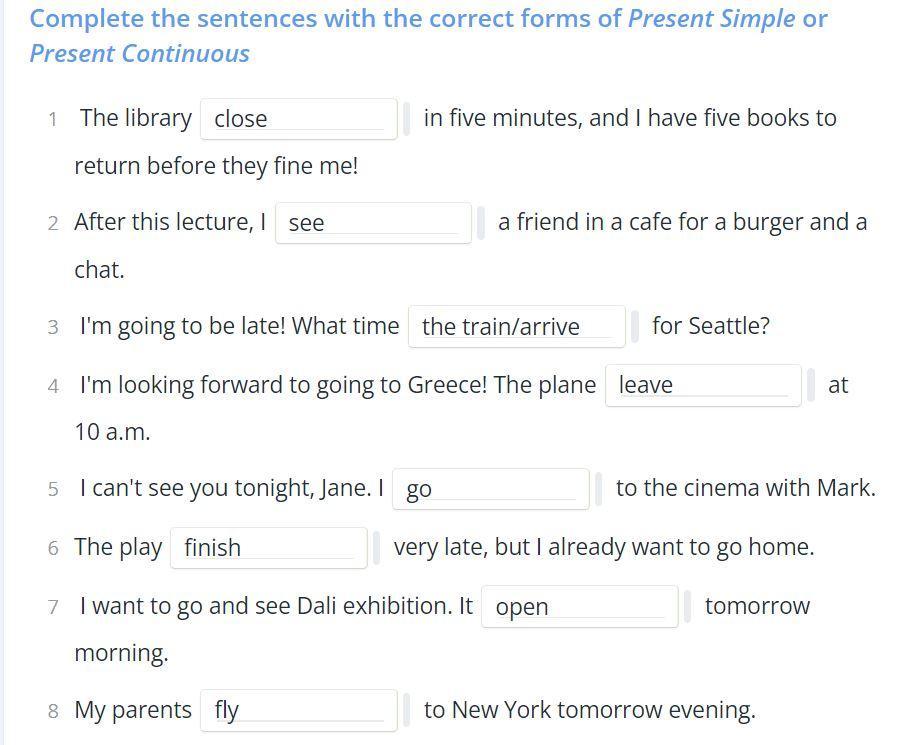This screenshot has width=900, height=745.
Task: Click the sentence number 3 label
Action: [x=53, y=327]
